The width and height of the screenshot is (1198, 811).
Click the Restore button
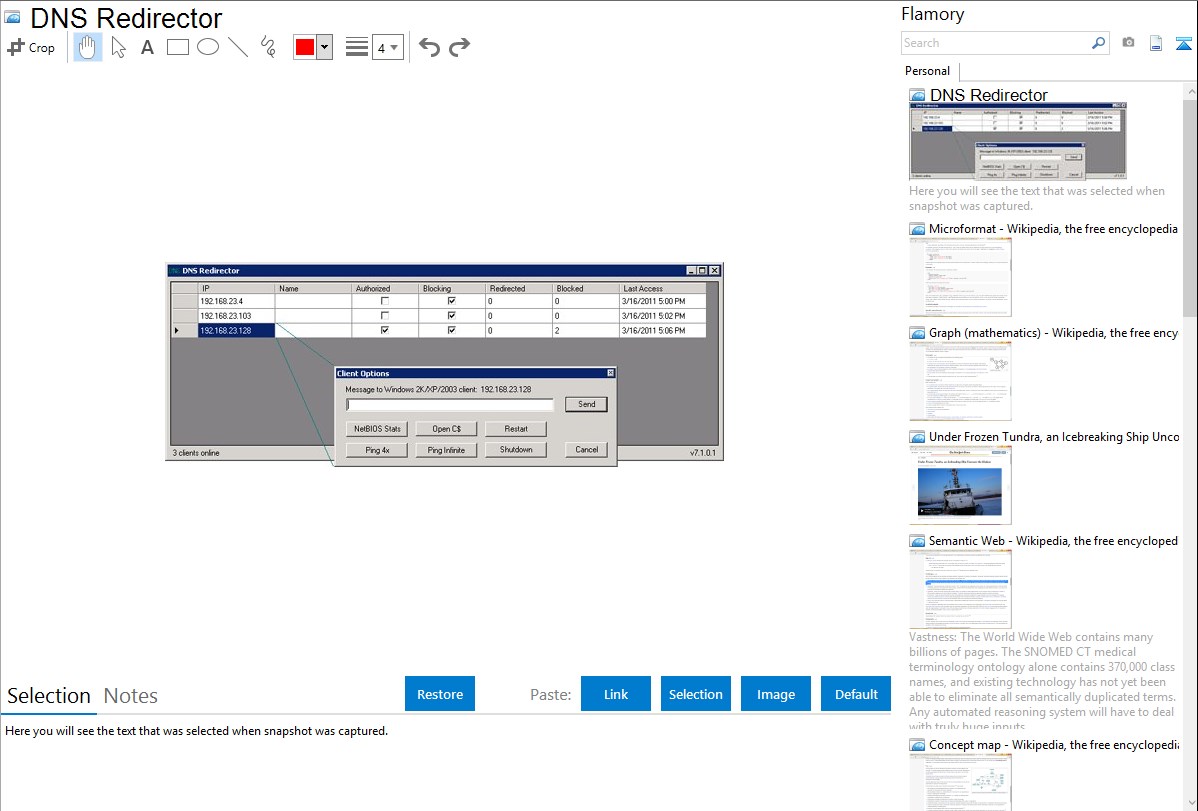coord(440,694)
